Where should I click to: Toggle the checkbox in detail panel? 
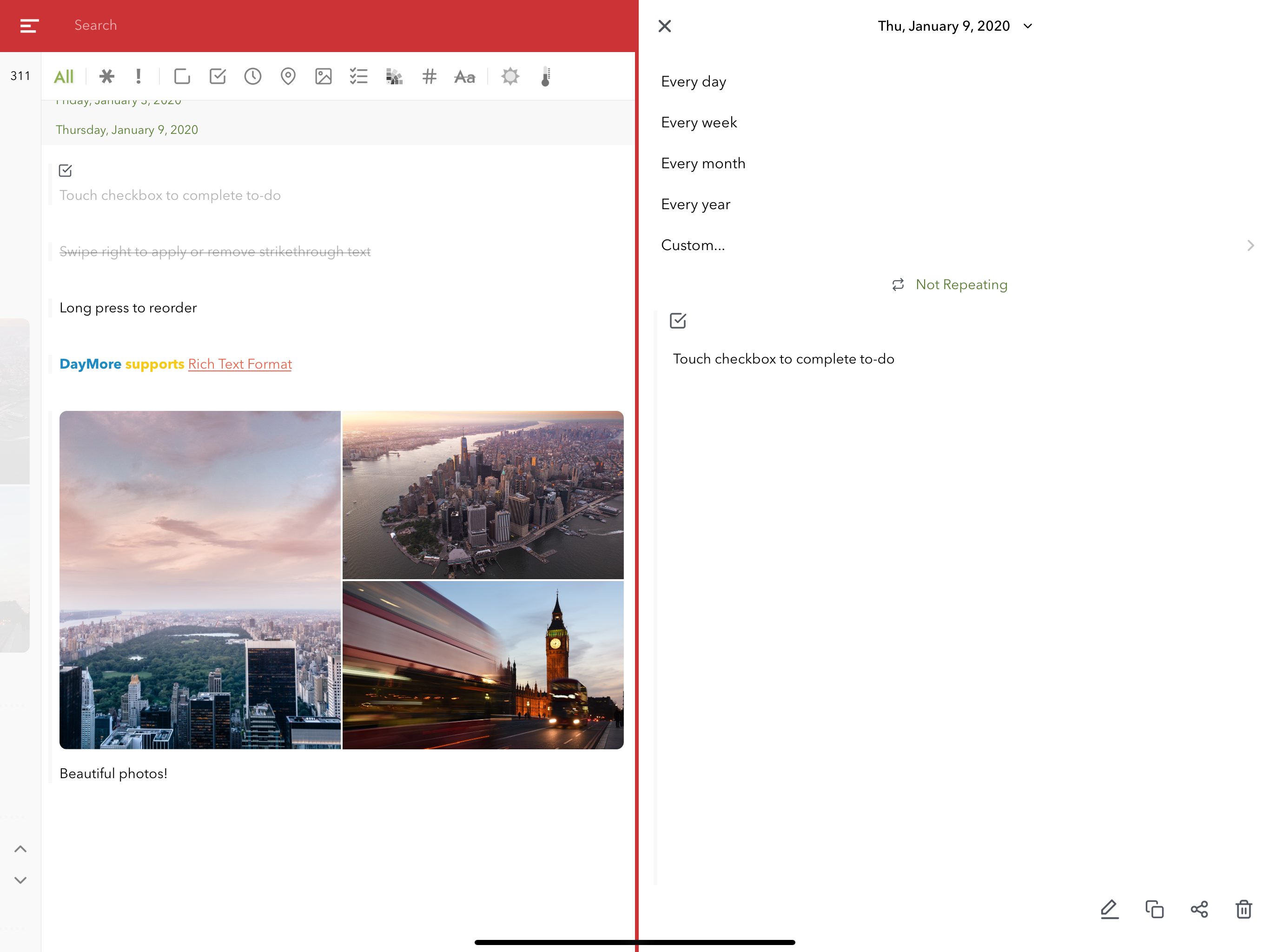pyautogui.click(x=677, y=320)
